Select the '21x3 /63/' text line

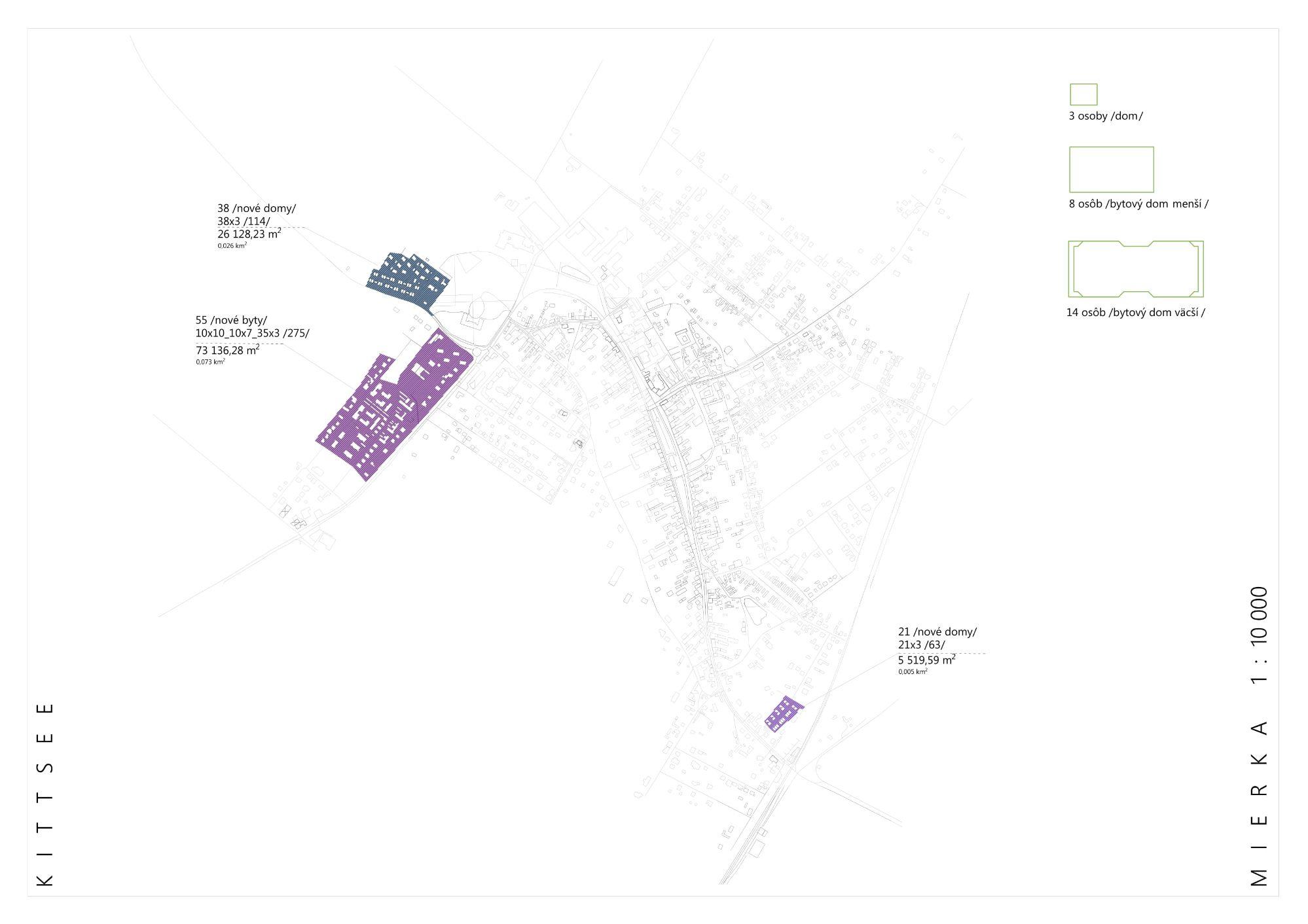(x=922, y=645)
